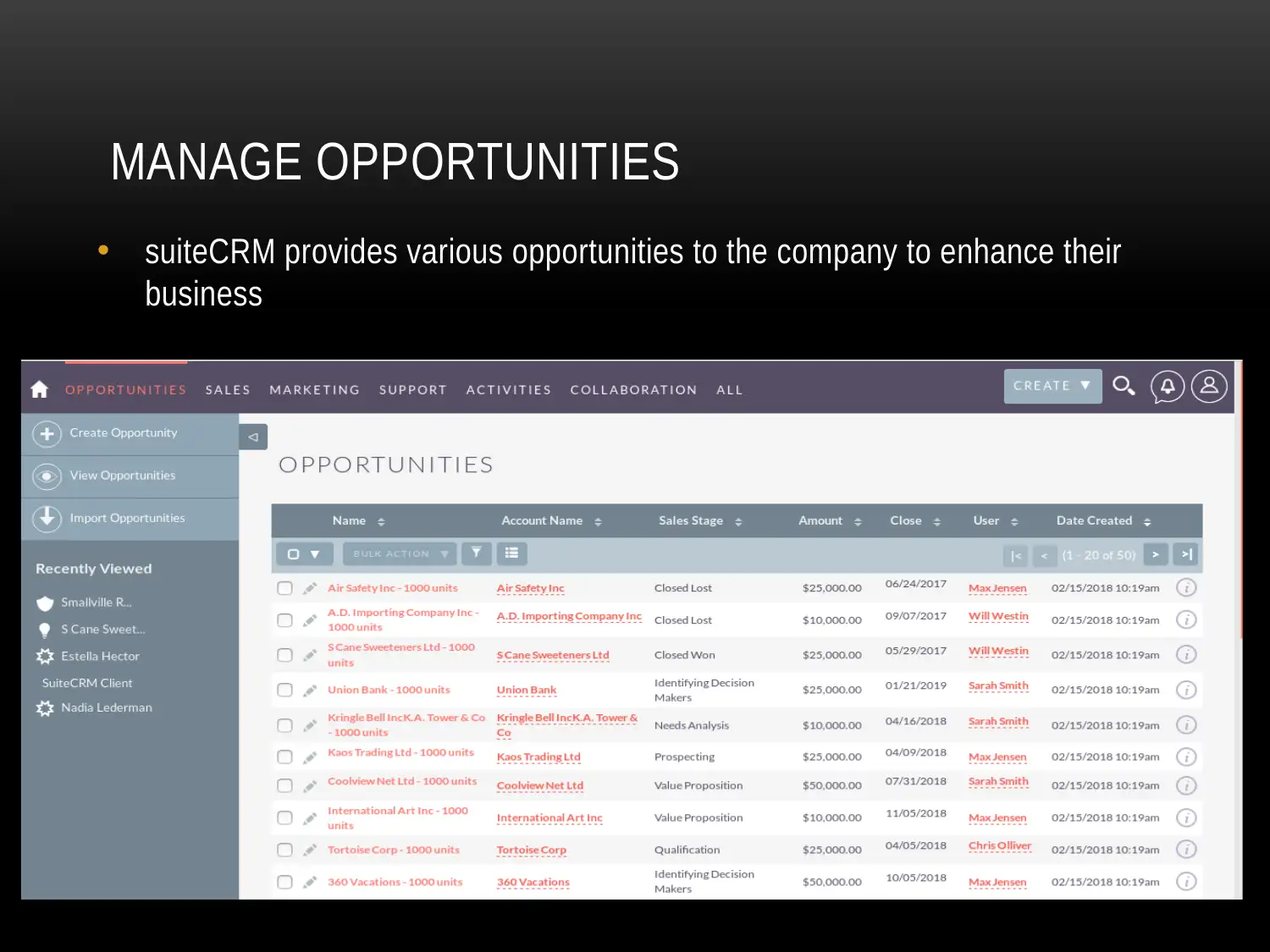Screen dimensions: 1270x952
Task: Go to the home icon in navbar
Action: point(39,389)
